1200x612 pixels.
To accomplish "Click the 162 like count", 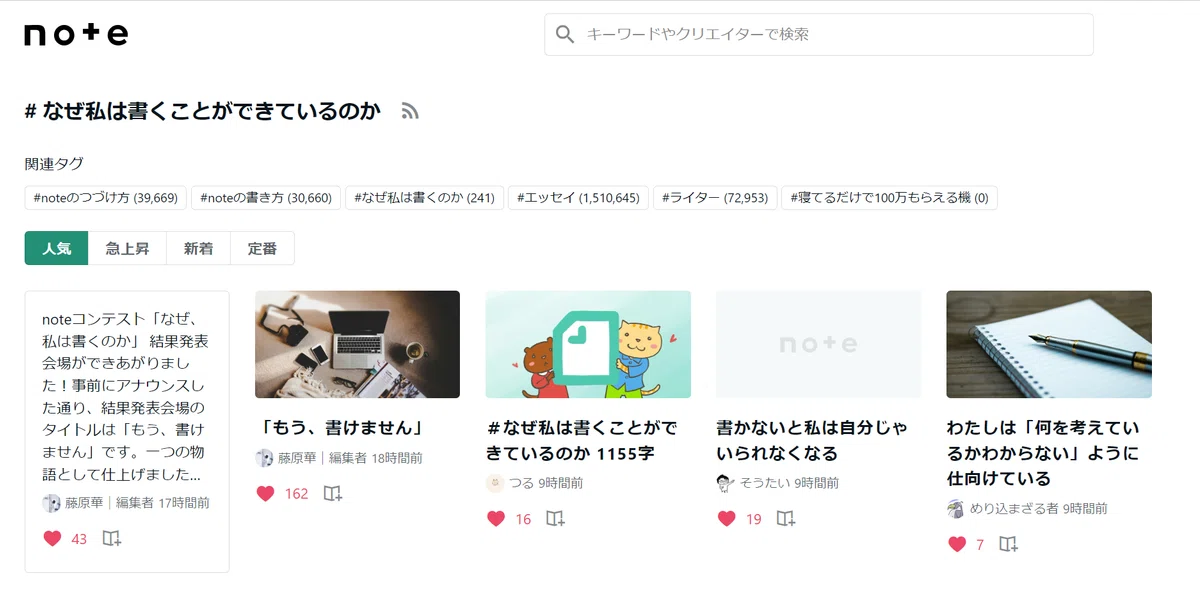I will (297, 494).
